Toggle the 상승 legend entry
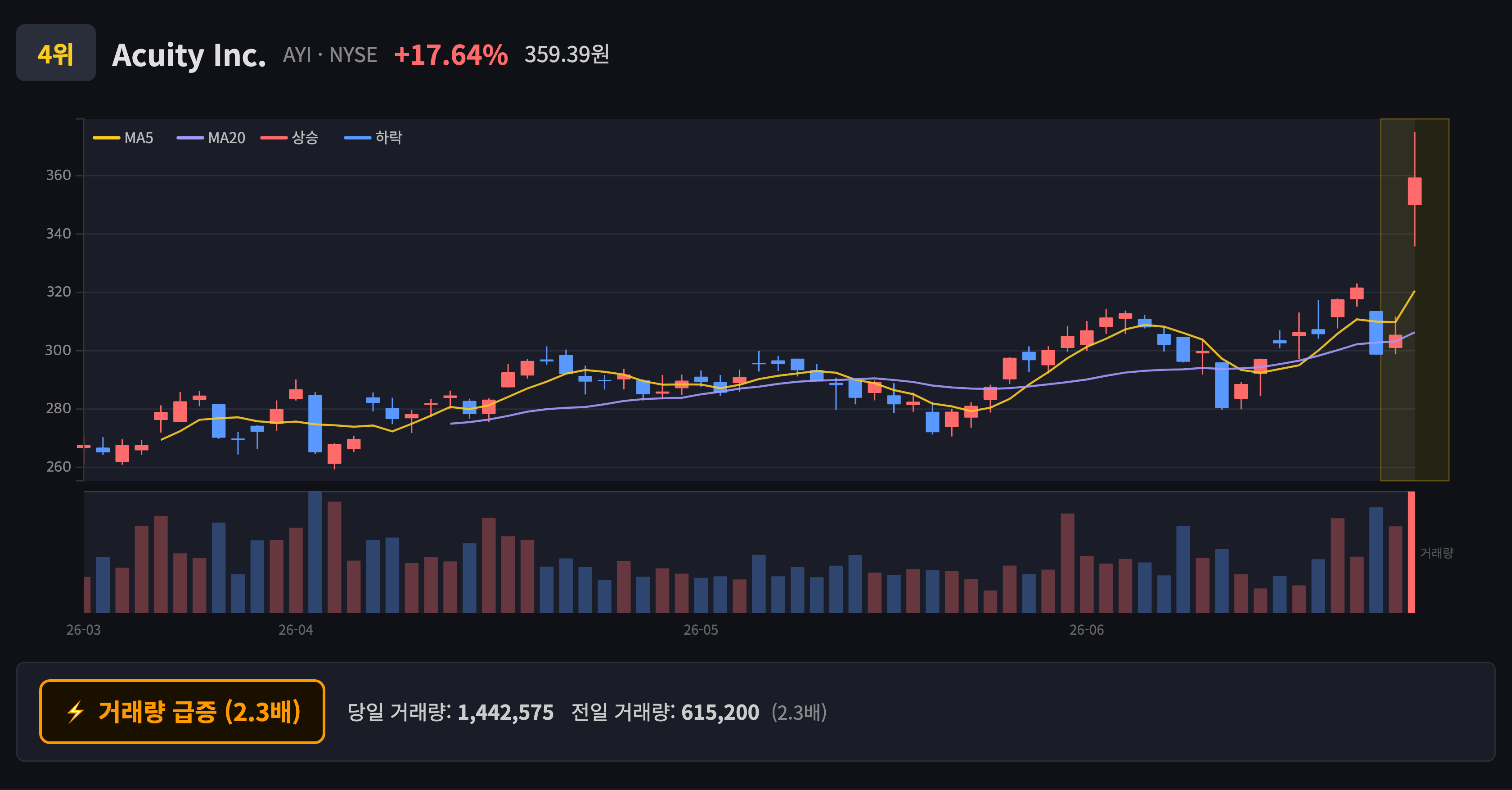Screen dimensions: 1512x790 290,138
